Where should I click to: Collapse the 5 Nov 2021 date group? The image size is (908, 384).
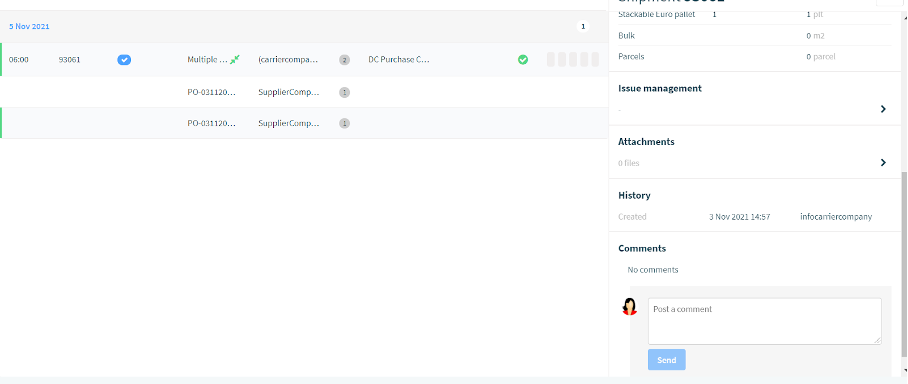29,27
